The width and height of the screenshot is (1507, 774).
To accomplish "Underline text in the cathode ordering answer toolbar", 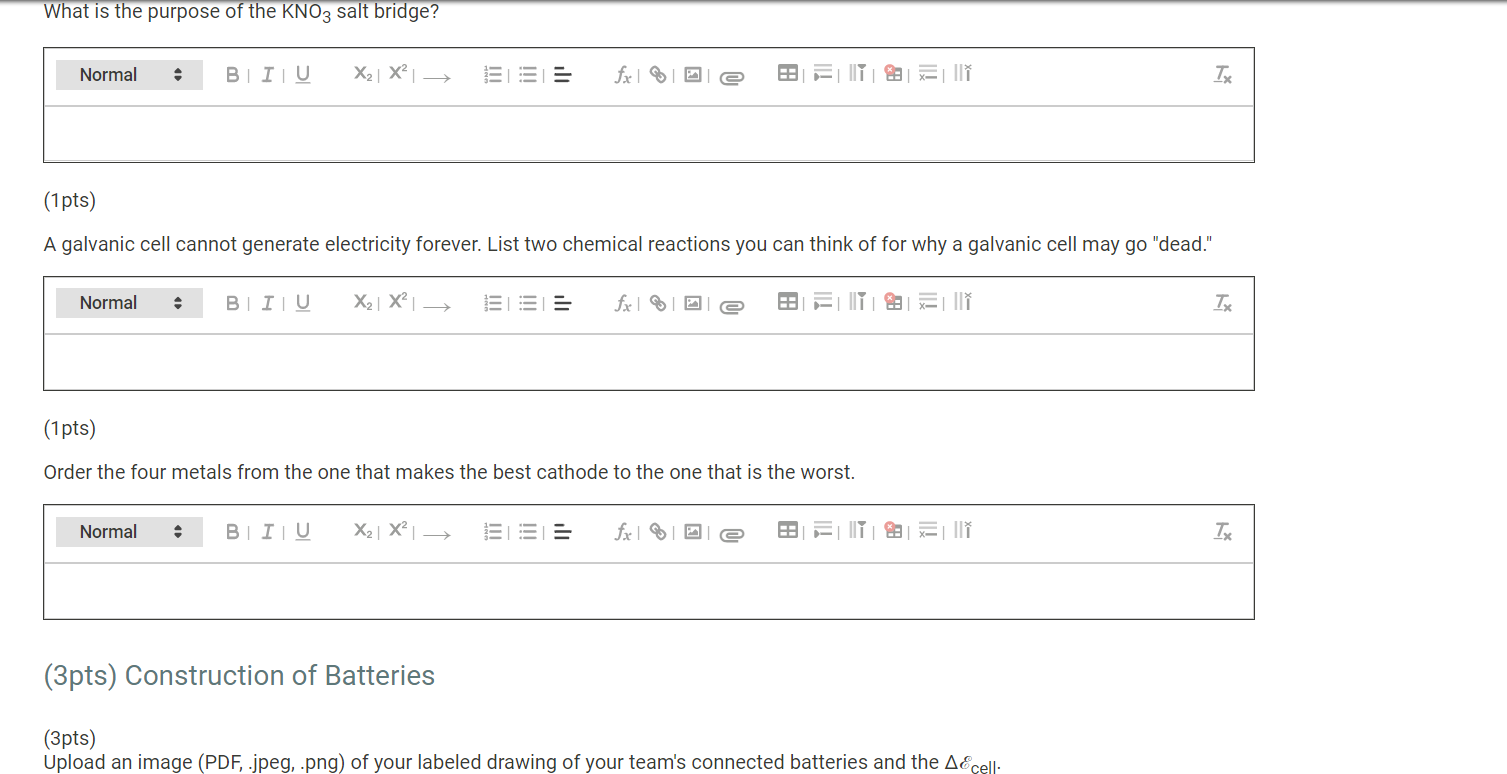I will point(302,532).
